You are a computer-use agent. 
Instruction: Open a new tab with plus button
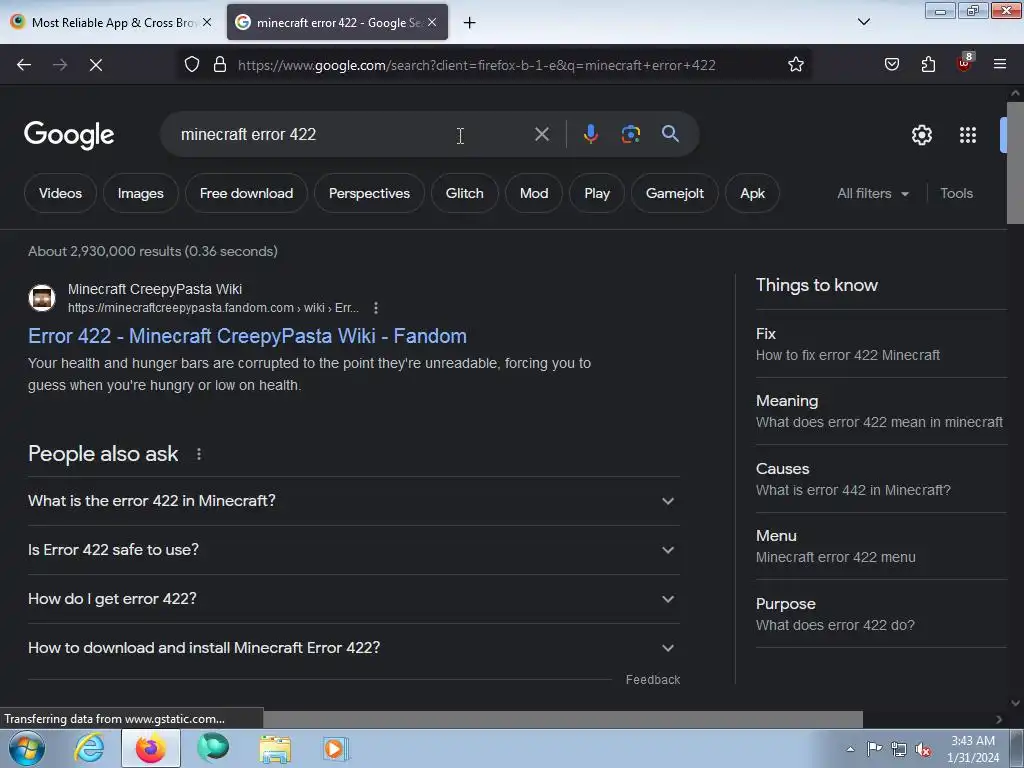(470, 23)
